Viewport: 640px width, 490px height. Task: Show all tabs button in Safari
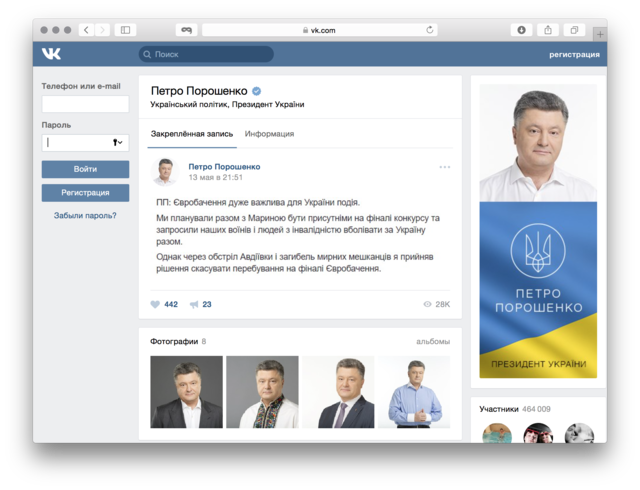pos(574,30)
